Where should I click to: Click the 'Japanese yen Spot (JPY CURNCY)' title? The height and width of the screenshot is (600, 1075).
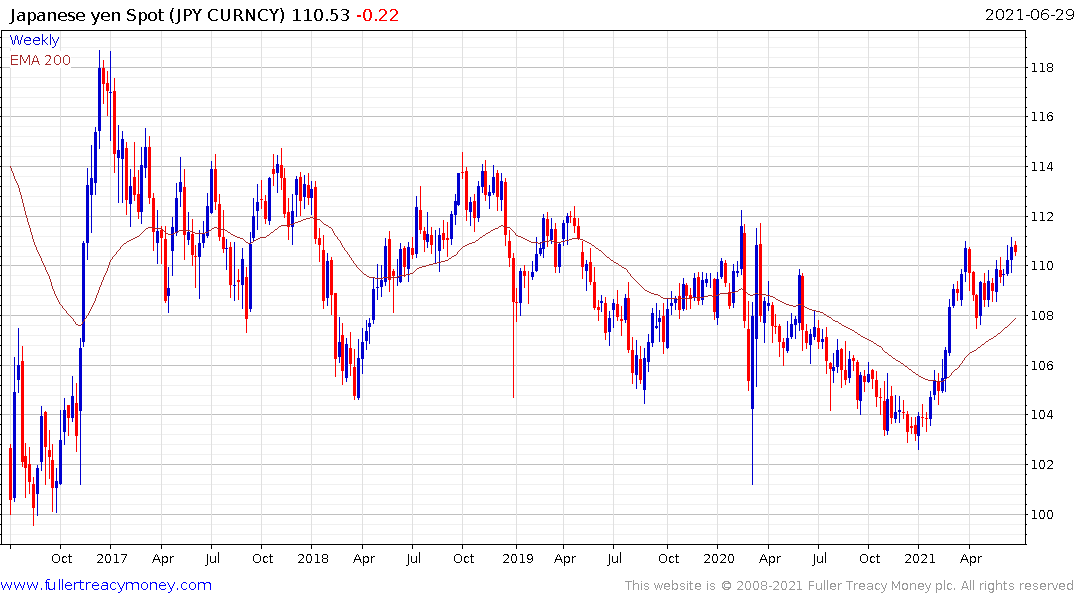(x=147, y=15)
